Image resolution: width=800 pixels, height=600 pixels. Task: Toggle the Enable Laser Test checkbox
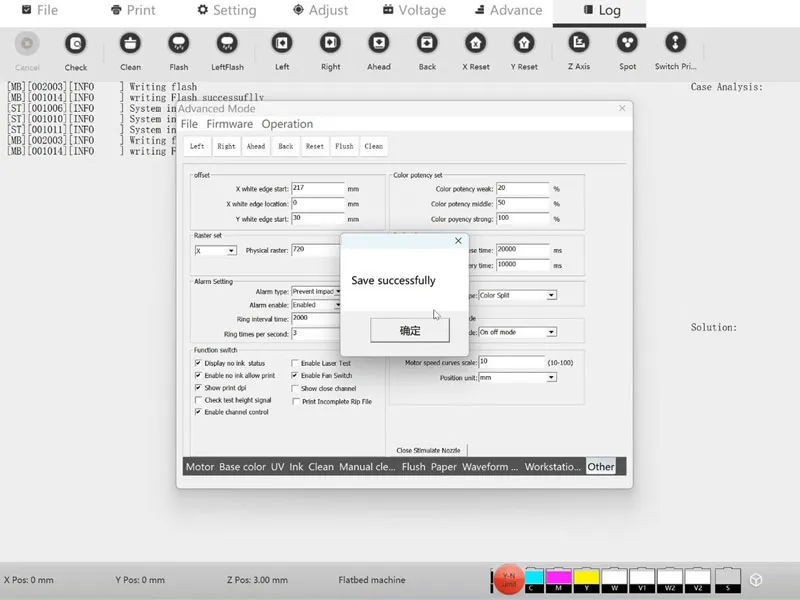[296, 363]
